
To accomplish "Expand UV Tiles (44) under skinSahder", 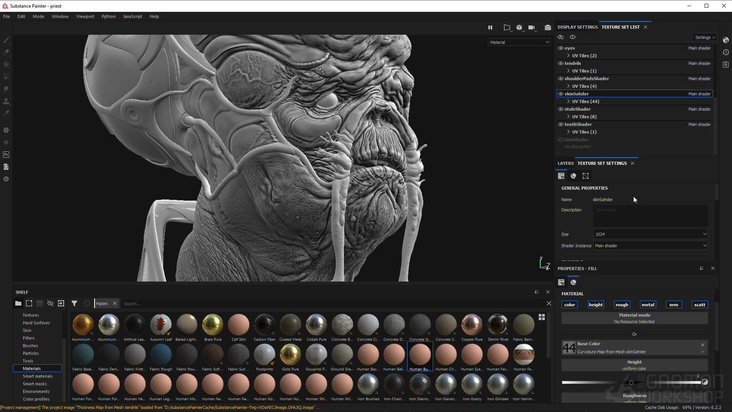I will pyautogui.click(x=568, y=101).
